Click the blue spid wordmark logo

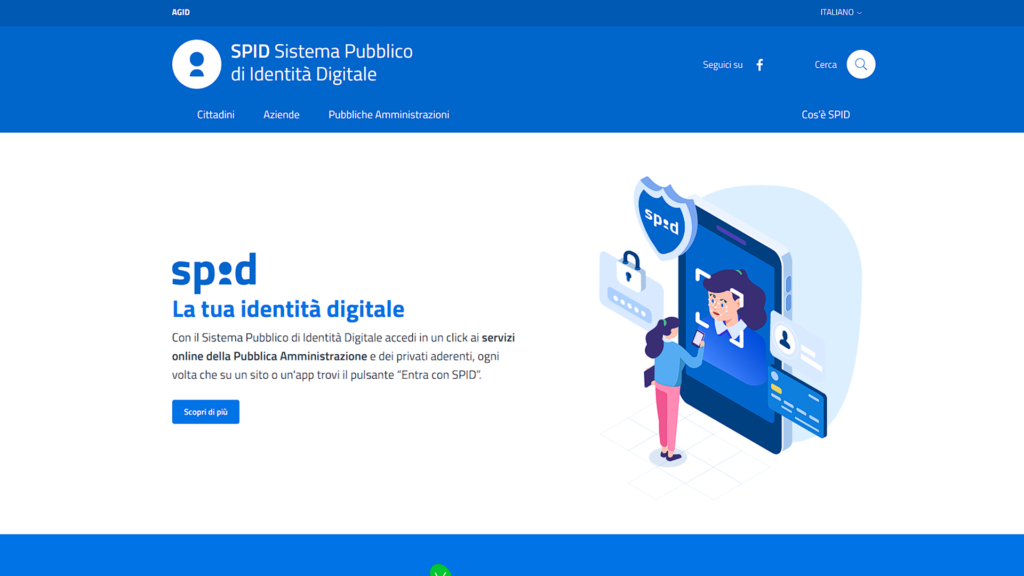point(214,272)
